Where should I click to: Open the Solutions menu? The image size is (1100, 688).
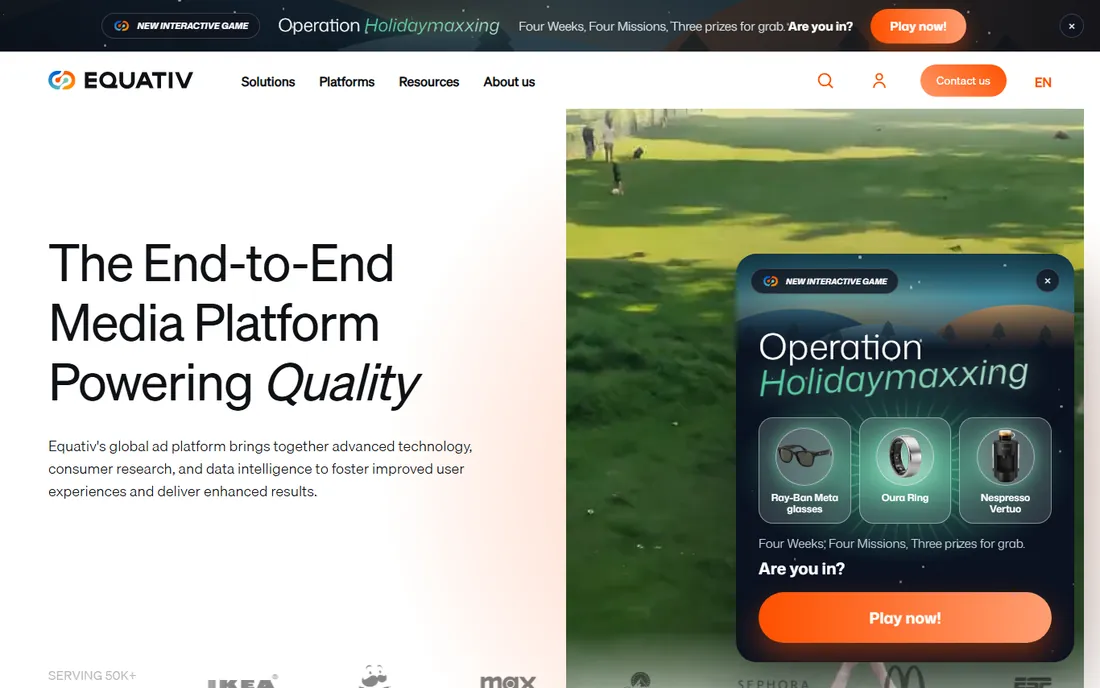tap(268, 82)
